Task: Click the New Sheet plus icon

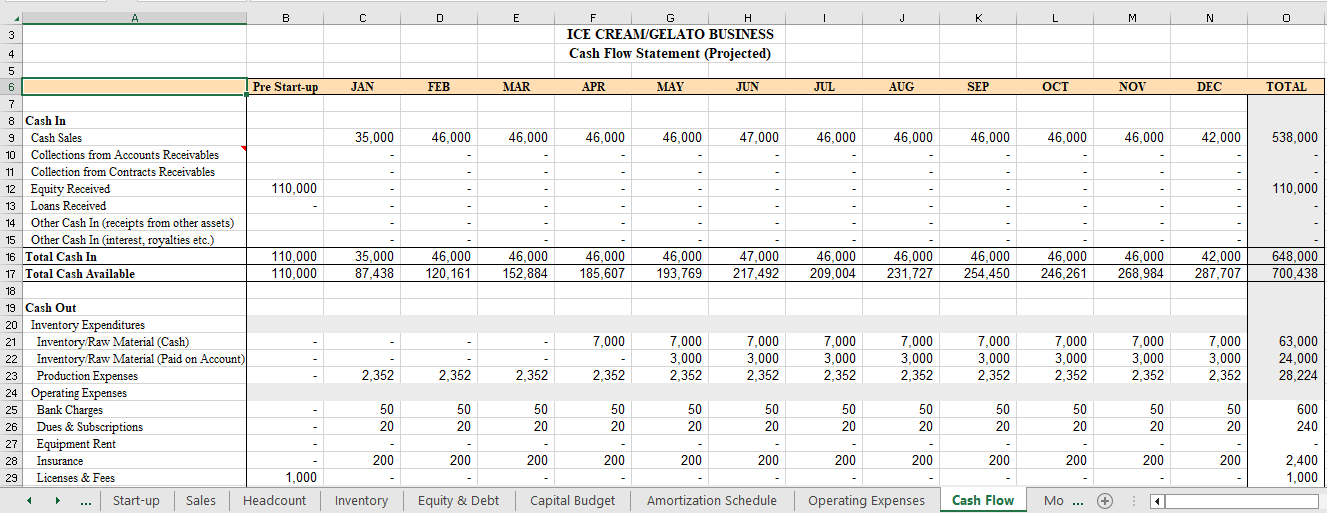Action: click(1105, 500)
